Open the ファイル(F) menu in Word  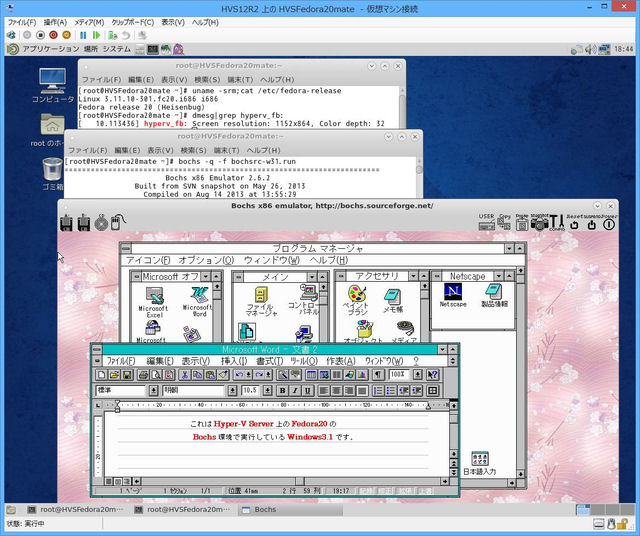[x=120, y=361]
